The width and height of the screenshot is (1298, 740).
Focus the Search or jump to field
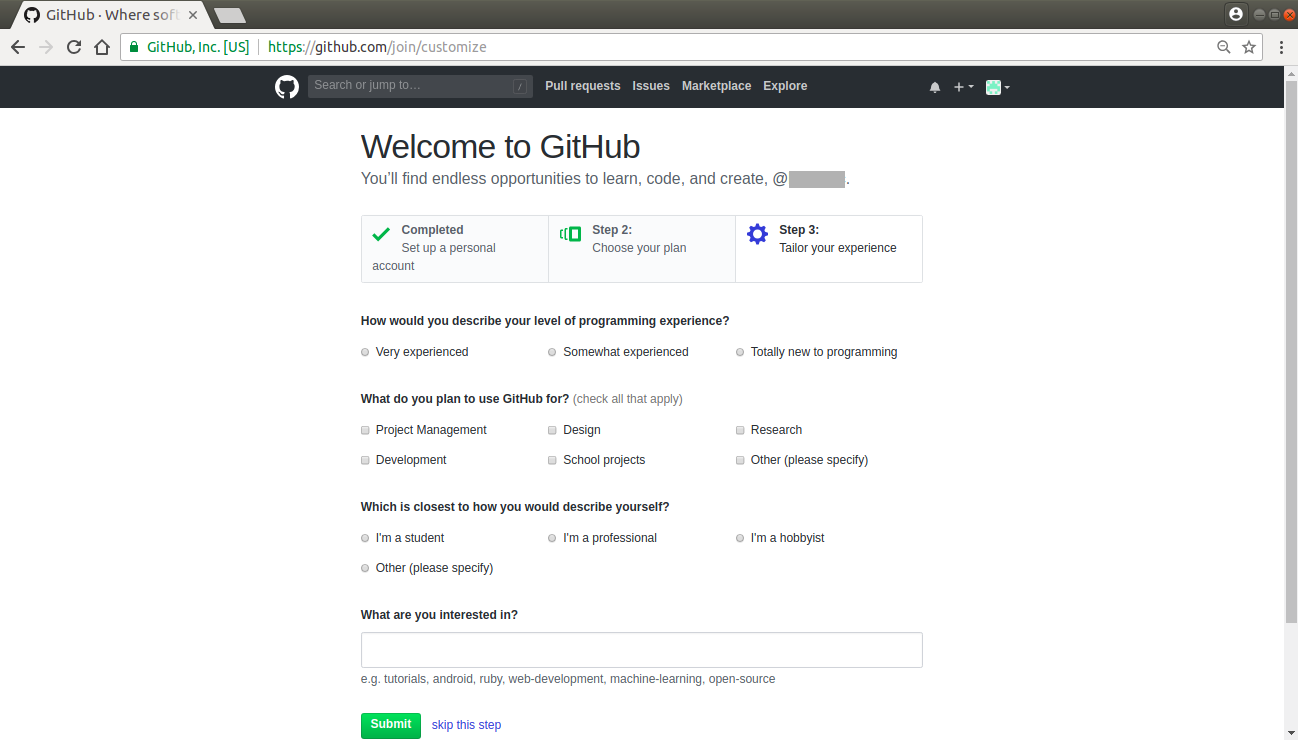(420, 86)
